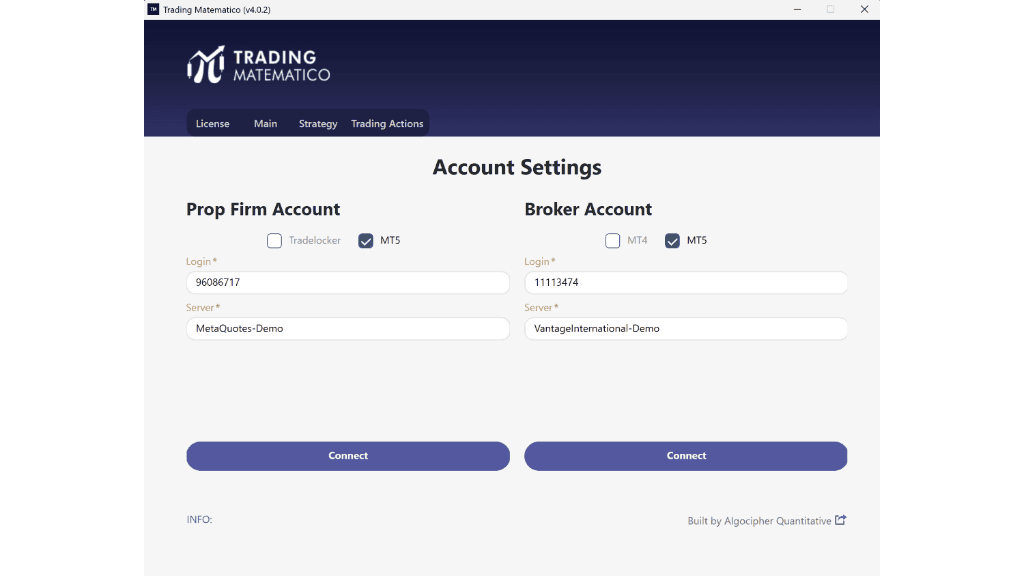This screenshot has width=1024, height=576.
Task: Open the Main tab
Action: [265, 123]
